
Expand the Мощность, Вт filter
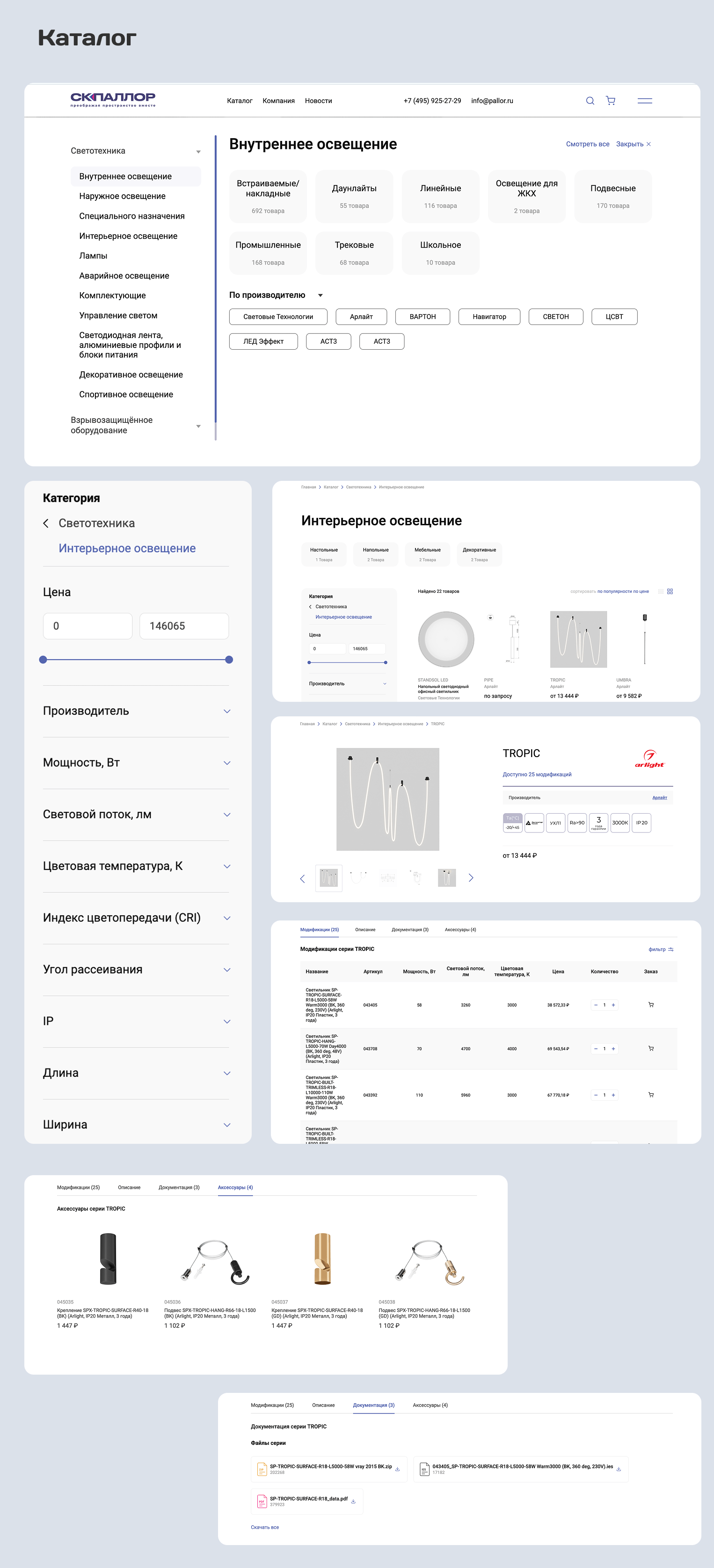click(x=227, y=763)
